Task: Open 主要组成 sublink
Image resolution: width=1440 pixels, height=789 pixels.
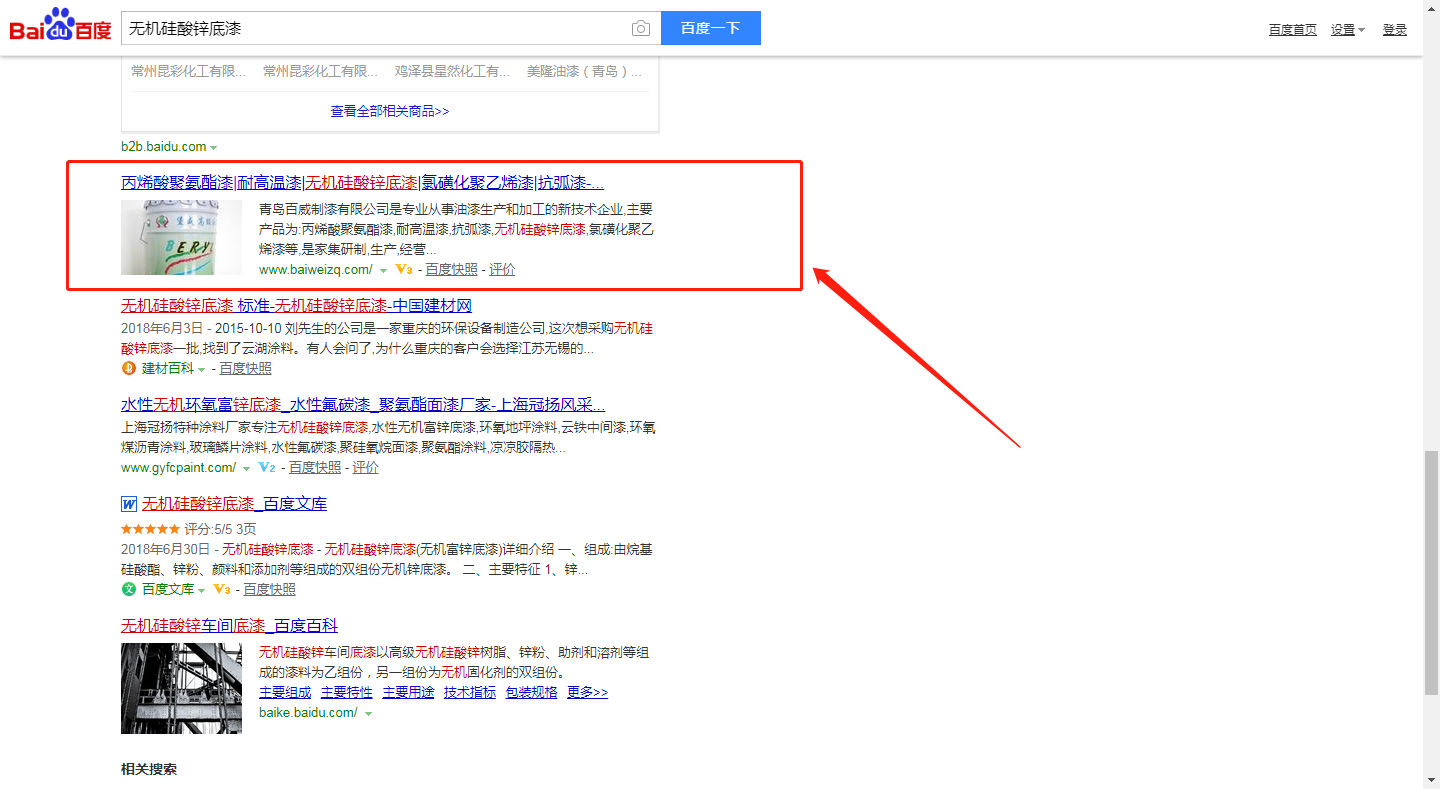Action: pos(285,692)
